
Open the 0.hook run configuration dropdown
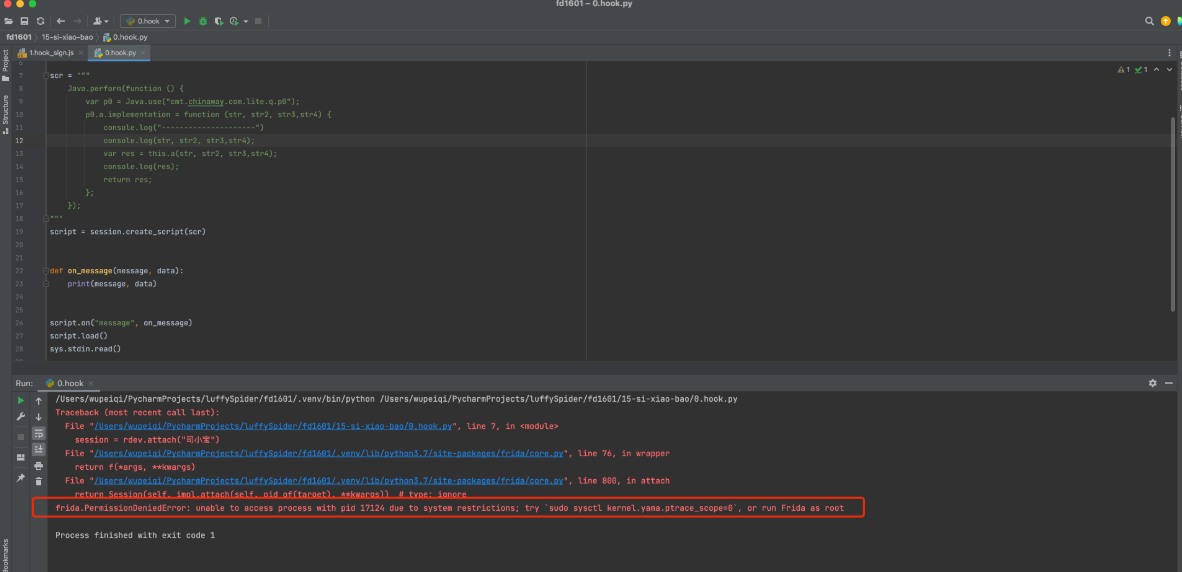(x=147, y=20)
